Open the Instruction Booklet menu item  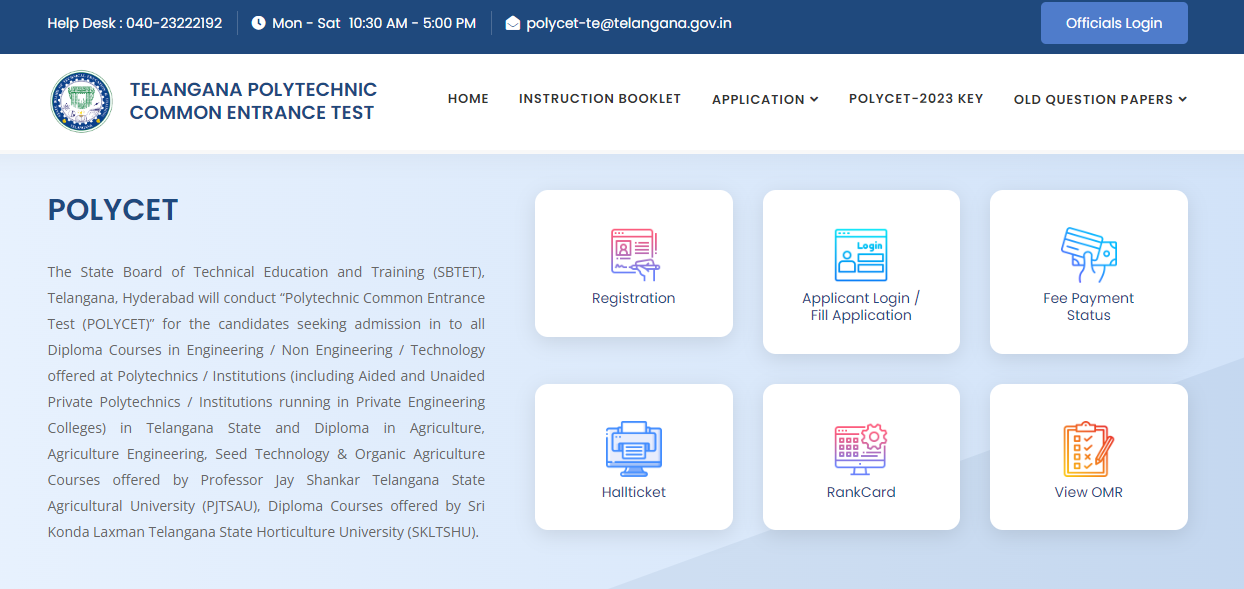point(600,98)
